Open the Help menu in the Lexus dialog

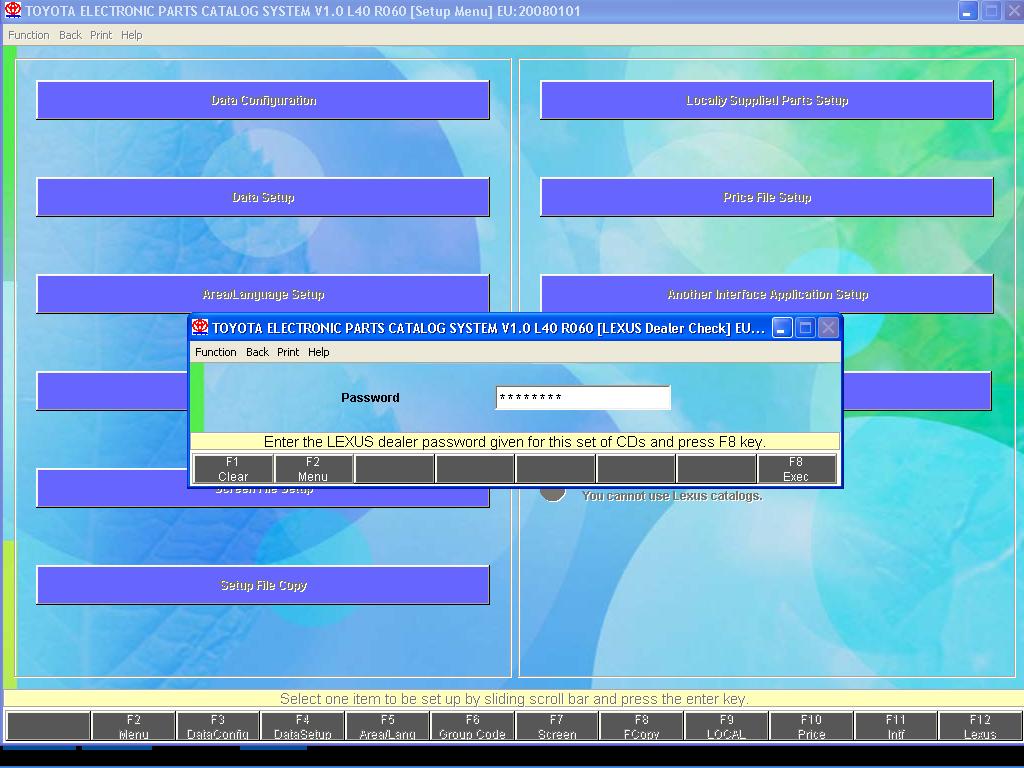tap(318, 352)
